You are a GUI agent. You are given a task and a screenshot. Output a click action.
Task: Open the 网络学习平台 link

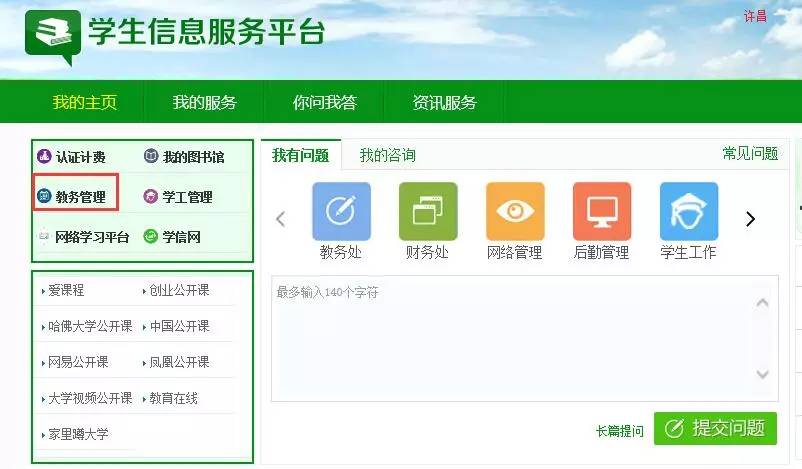click(92, 237)
